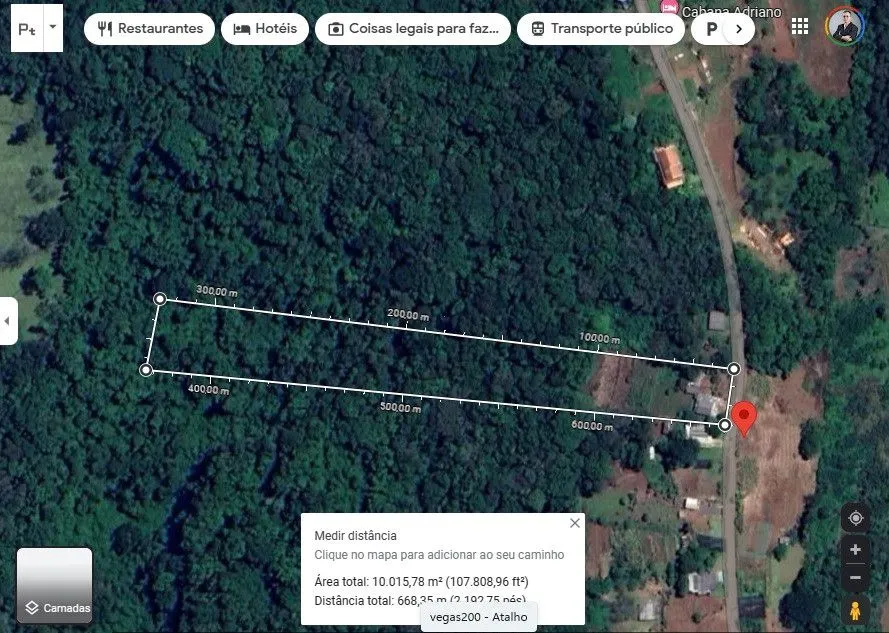Viewport: 889px width, 633px height.
Task: Click the partially hidden P category chip
Action: pos(708,29)
